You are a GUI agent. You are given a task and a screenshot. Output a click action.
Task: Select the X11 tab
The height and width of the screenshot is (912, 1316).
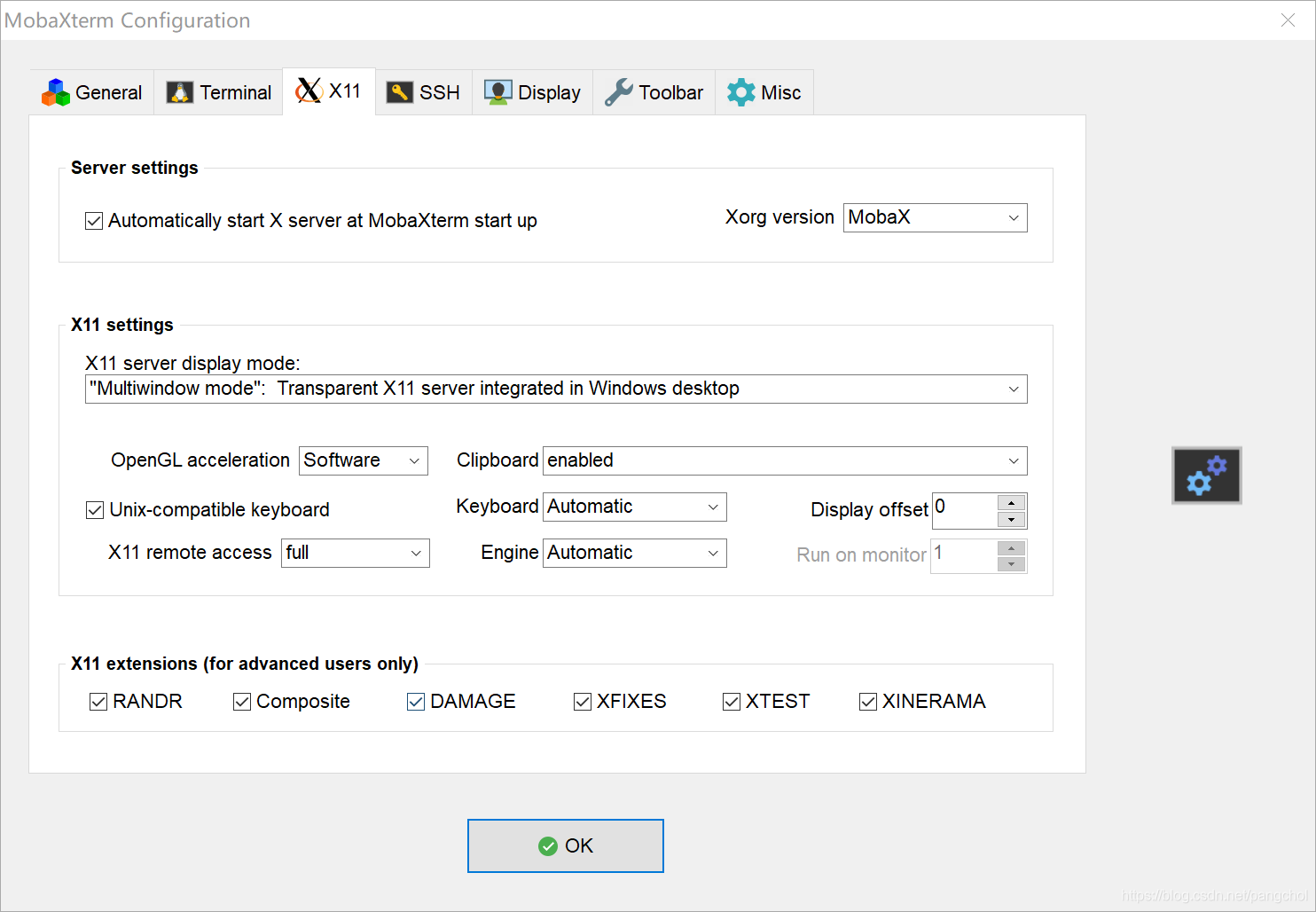329,91
